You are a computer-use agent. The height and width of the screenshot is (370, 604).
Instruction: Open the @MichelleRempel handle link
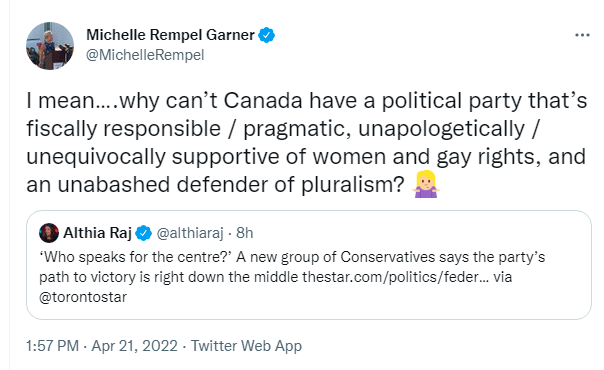(145, 55)
